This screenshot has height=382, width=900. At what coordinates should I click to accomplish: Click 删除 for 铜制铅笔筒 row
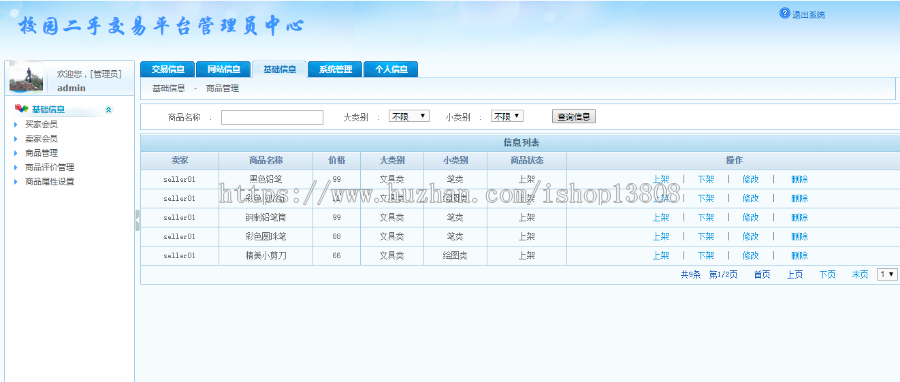[800, 217]
